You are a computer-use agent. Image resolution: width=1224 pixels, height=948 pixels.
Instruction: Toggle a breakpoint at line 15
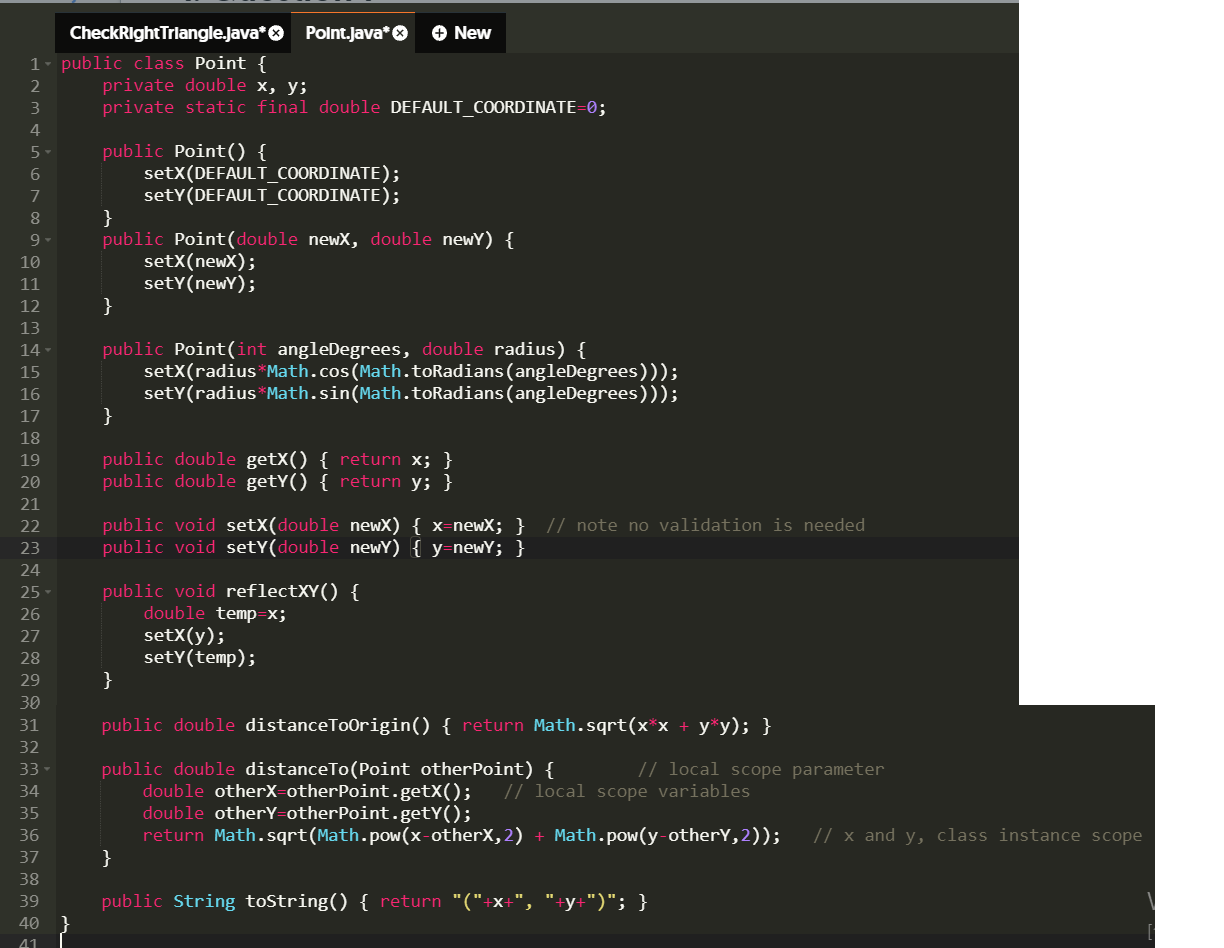tap(34, 371)
